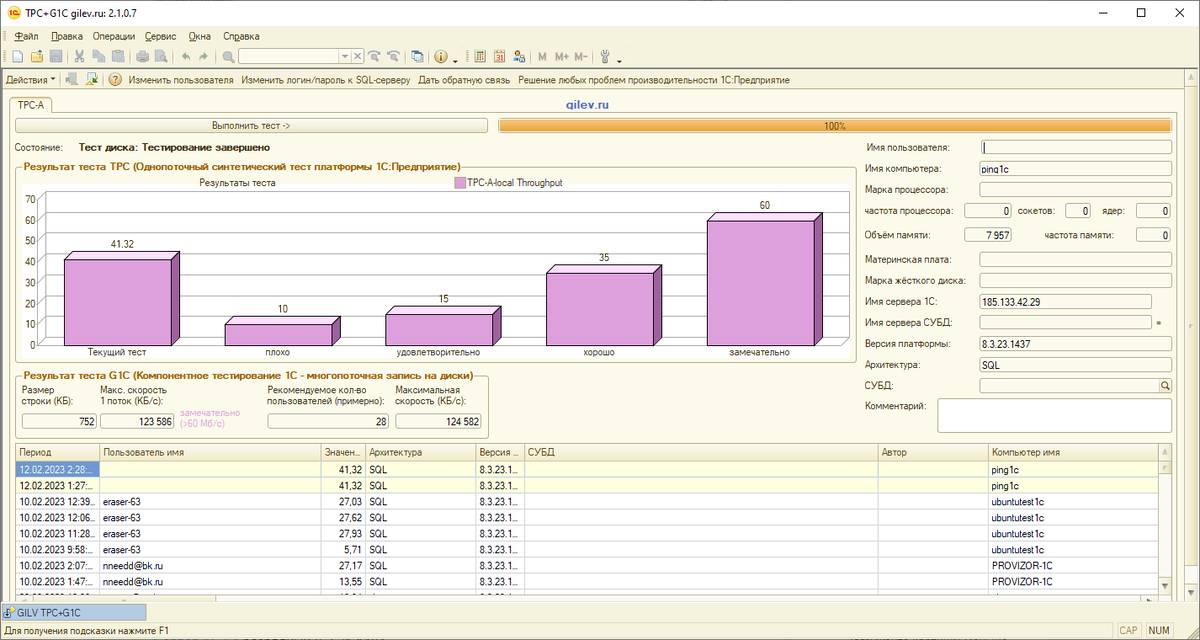Click the Find next icon
This screenshot has width=1200, height=640.
pos(375,57)
